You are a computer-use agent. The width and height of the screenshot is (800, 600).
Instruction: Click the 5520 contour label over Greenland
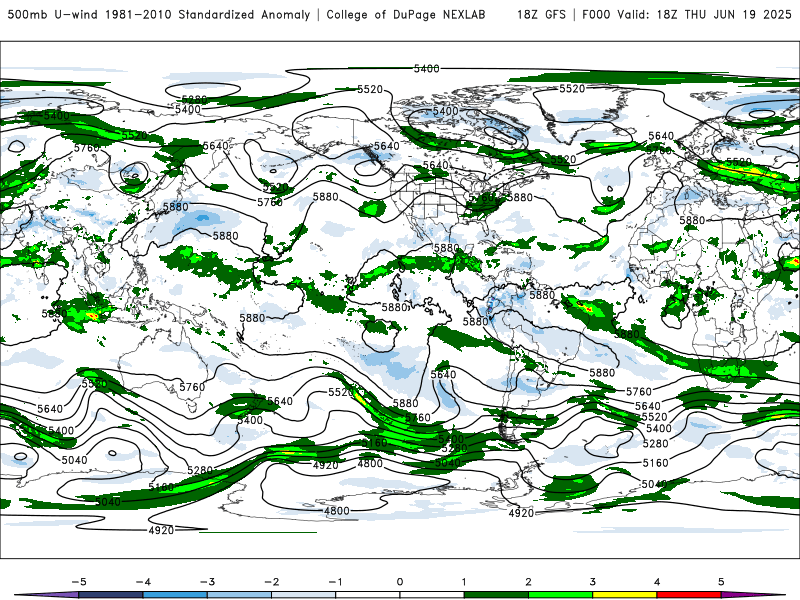(572, 89)
